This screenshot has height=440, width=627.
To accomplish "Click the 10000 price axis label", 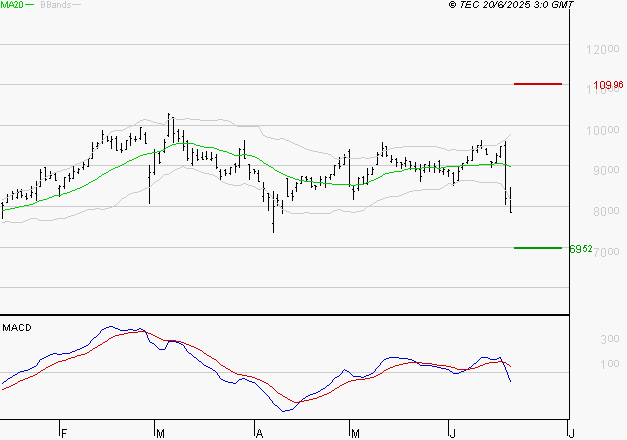I will (603, 130).
